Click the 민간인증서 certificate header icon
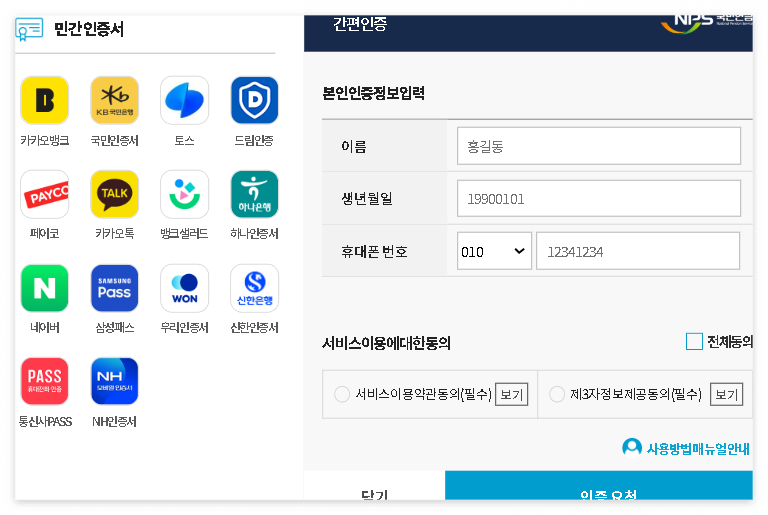This screenshot has height=515, width=768. [x=29, y=29]
